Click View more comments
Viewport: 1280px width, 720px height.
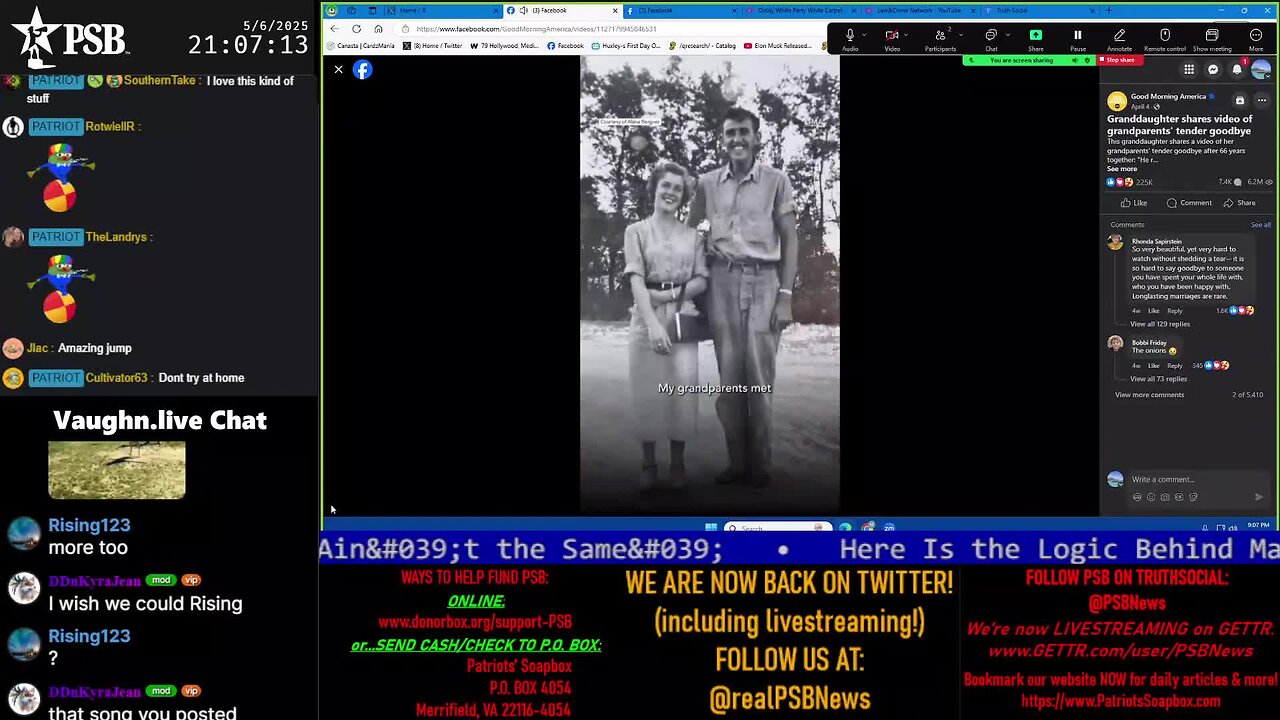coord(1149,395)
